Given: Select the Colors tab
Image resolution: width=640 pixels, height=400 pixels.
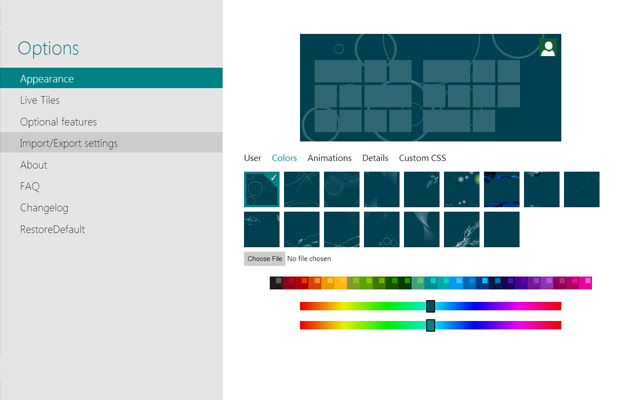Looking at the screenshot, I should 284,158.
